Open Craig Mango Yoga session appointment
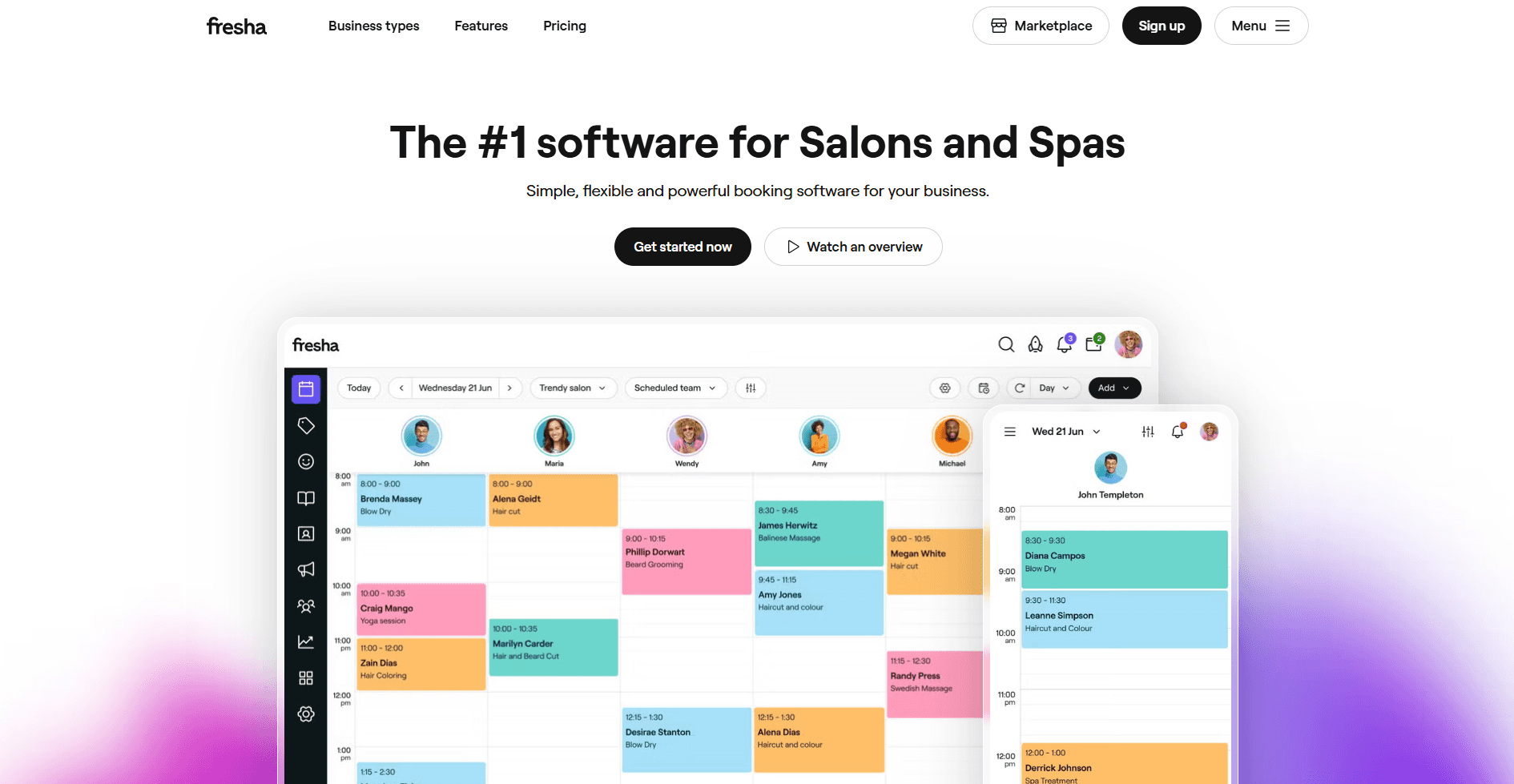1514x784 pixels. point(421,609)
